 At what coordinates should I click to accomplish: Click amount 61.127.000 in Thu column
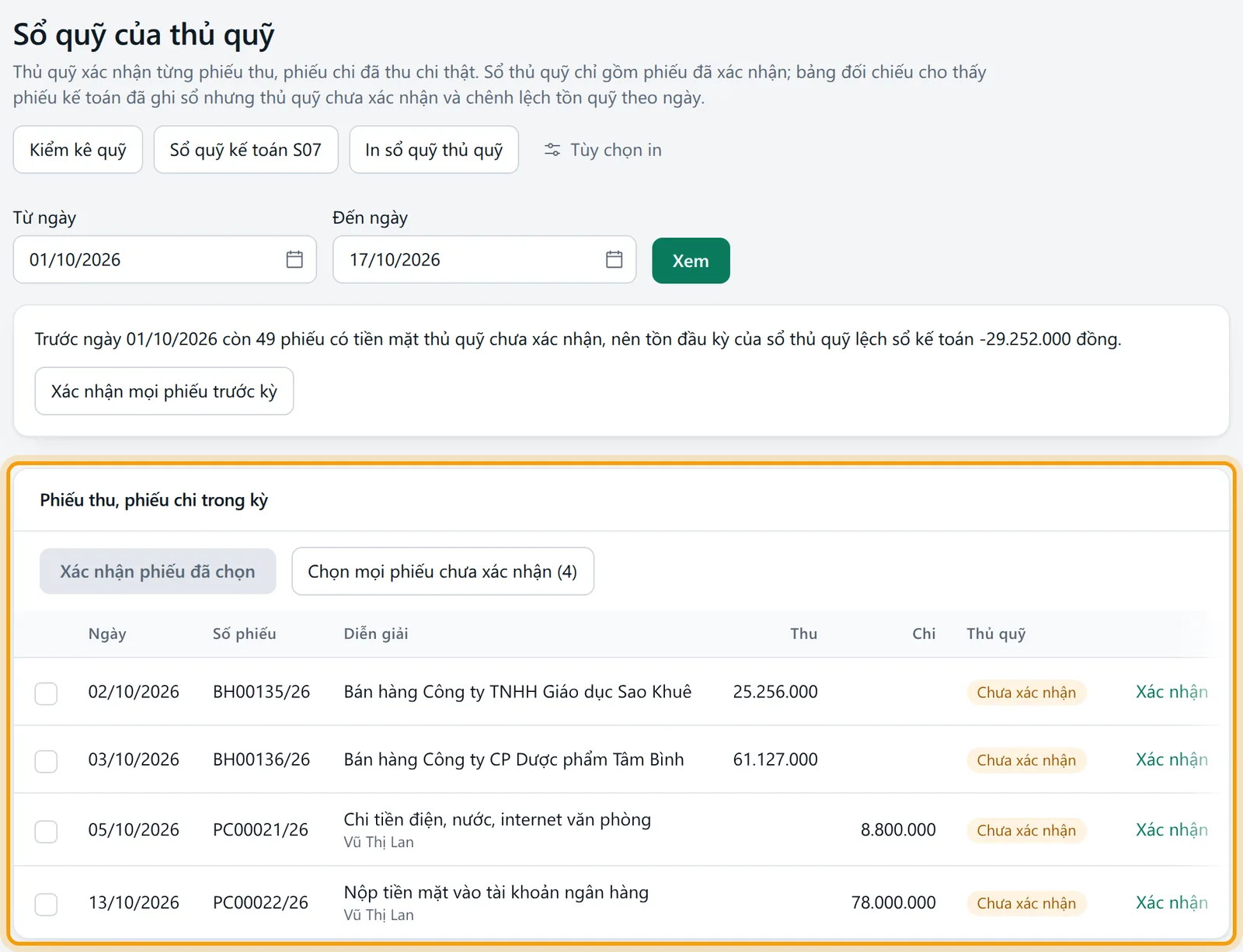(x=775, y=759)
